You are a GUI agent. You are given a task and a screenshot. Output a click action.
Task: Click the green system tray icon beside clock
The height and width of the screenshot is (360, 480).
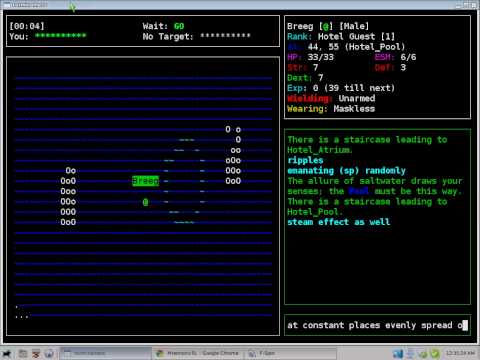[435, 353]
